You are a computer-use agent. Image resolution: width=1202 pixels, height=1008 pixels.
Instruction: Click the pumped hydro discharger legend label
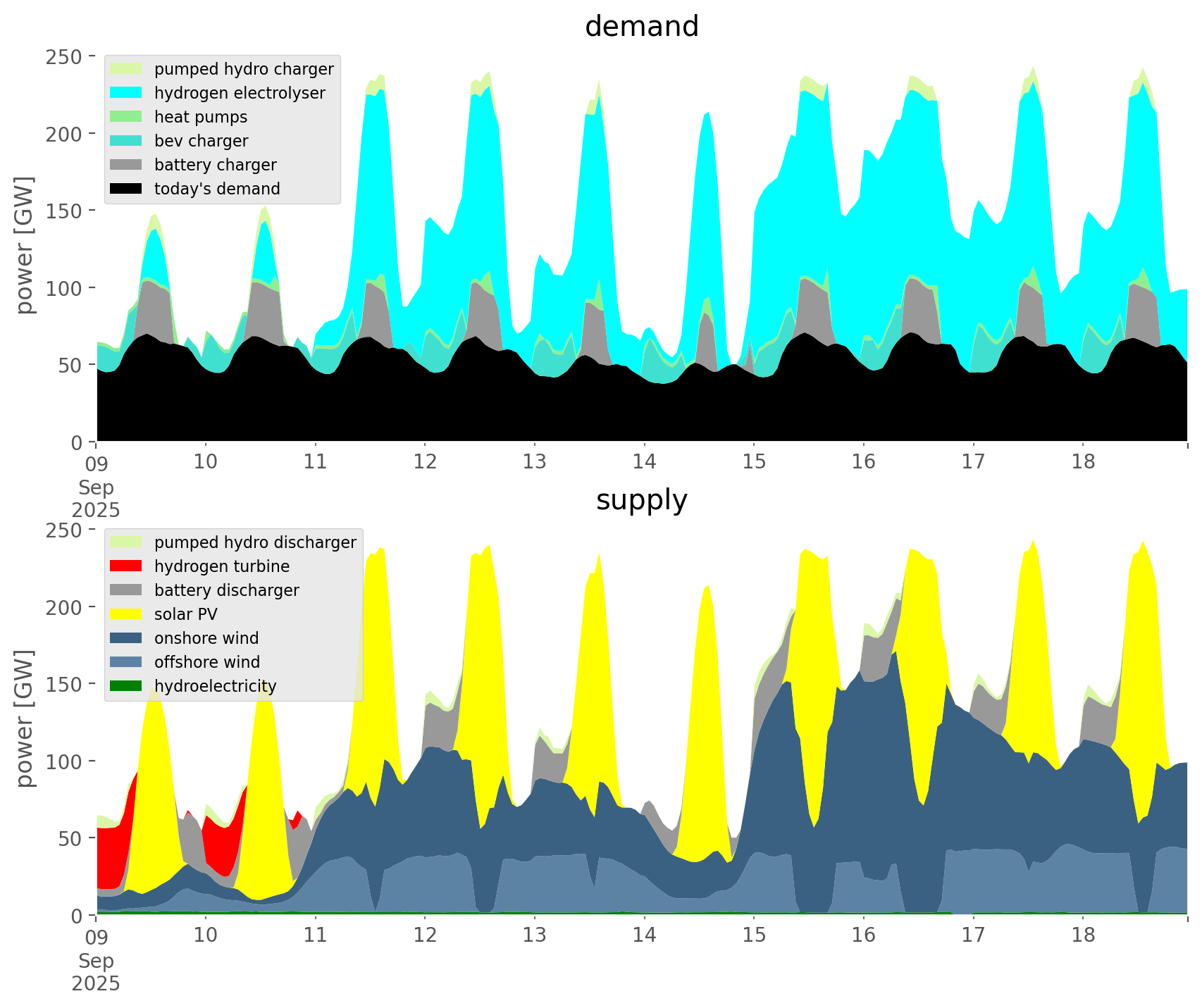pos(255,542)
